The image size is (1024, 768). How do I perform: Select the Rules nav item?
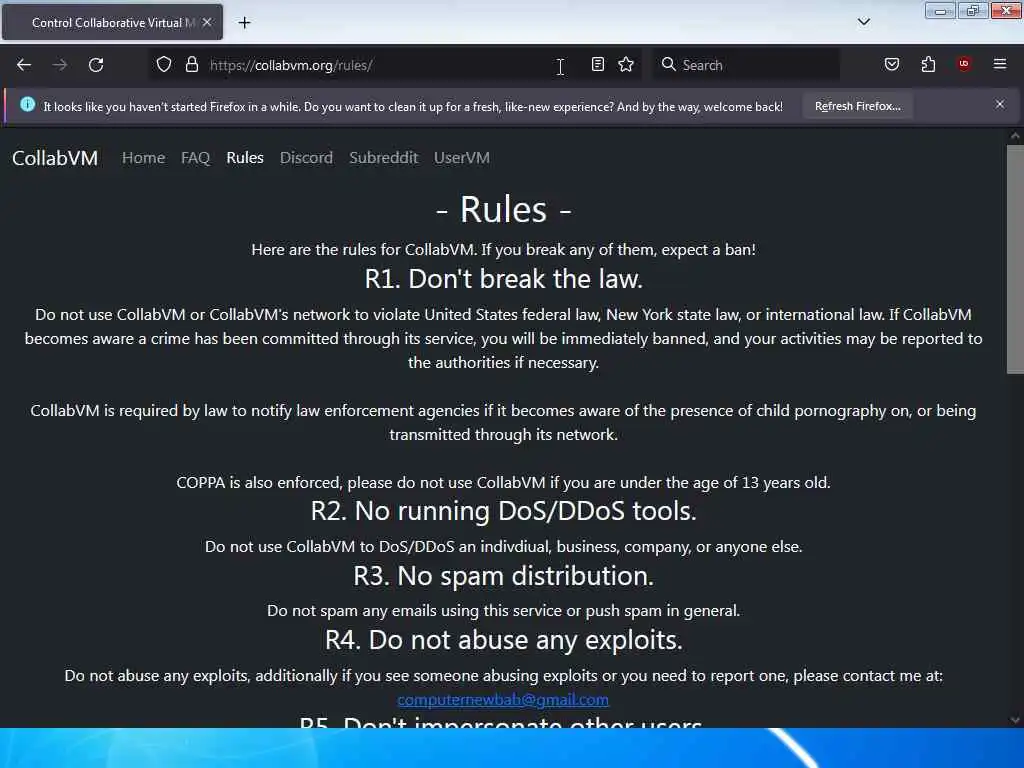245,158
